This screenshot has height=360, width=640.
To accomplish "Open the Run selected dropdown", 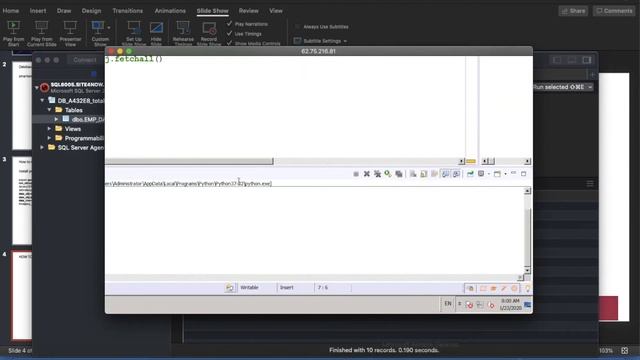I will click(x=590, y=87).
